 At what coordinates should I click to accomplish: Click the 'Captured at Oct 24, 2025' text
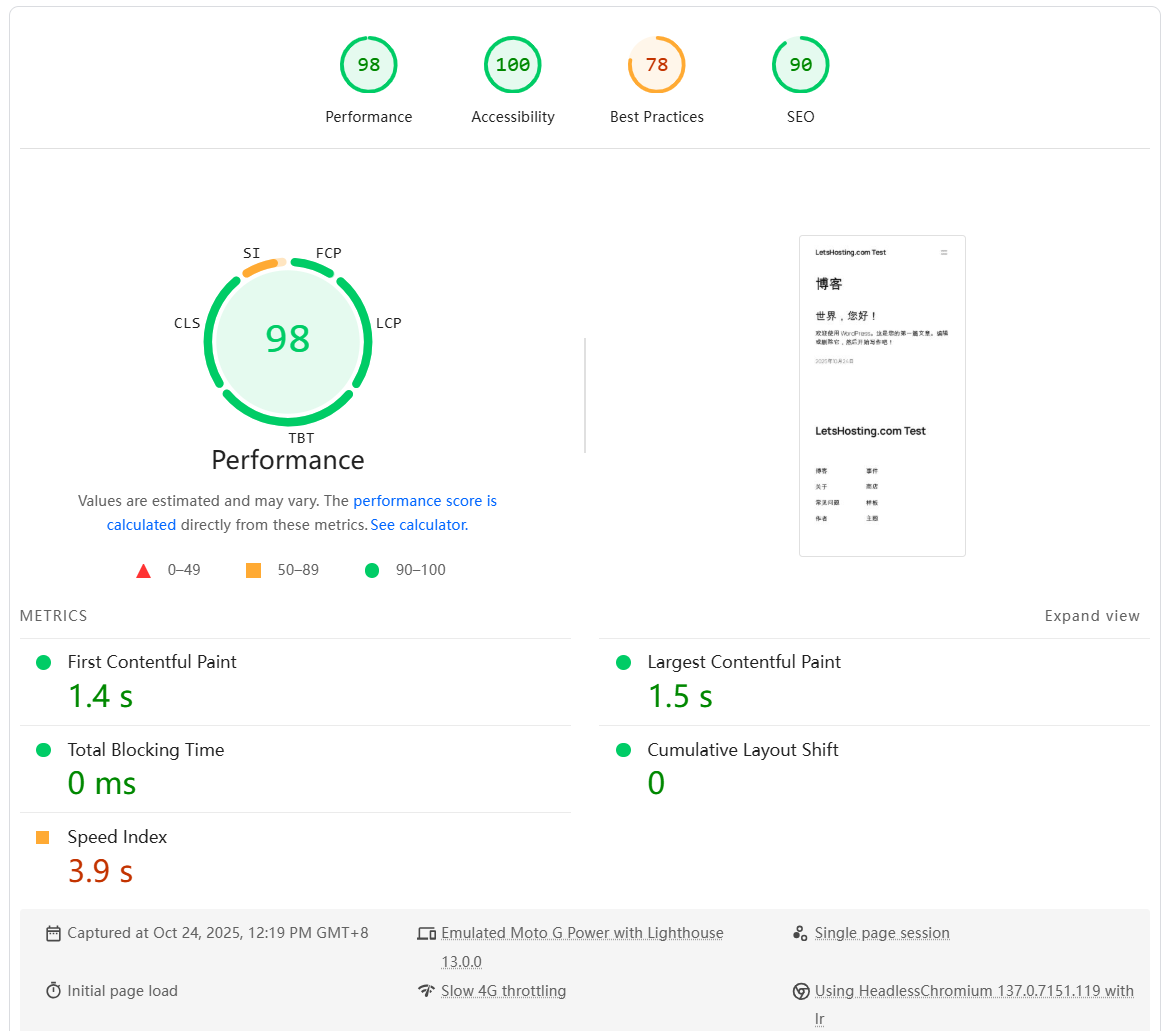(154, 933)
